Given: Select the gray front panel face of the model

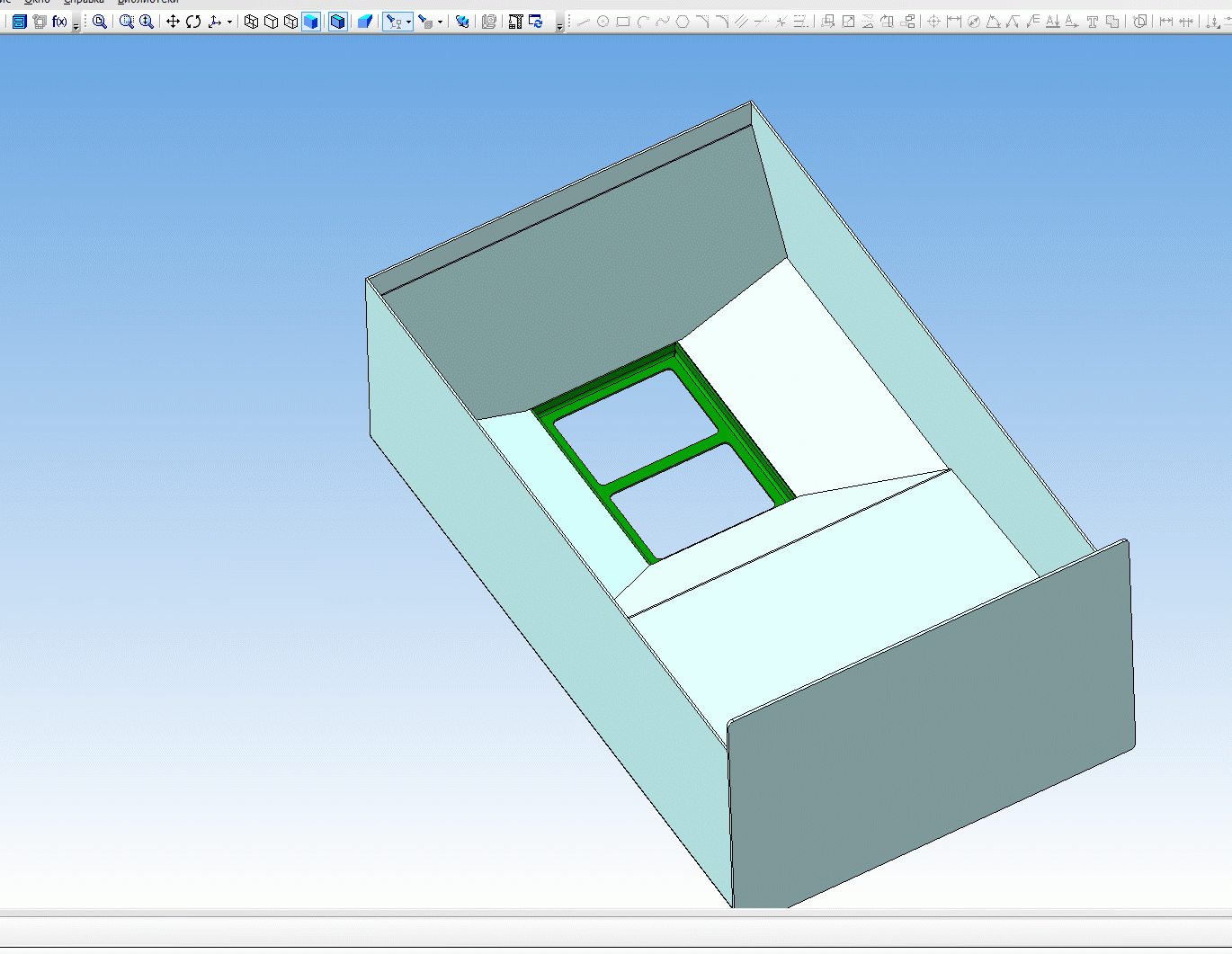Looking at the screenshot, I should 931,724.
